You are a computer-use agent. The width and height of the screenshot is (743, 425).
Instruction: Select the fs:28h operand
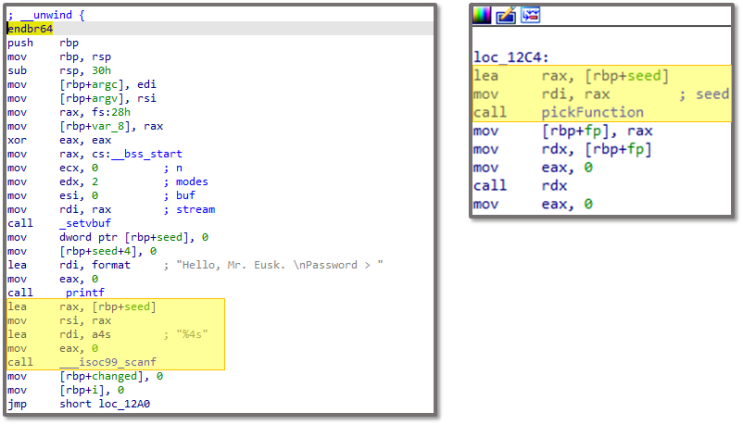pos(111,112)
